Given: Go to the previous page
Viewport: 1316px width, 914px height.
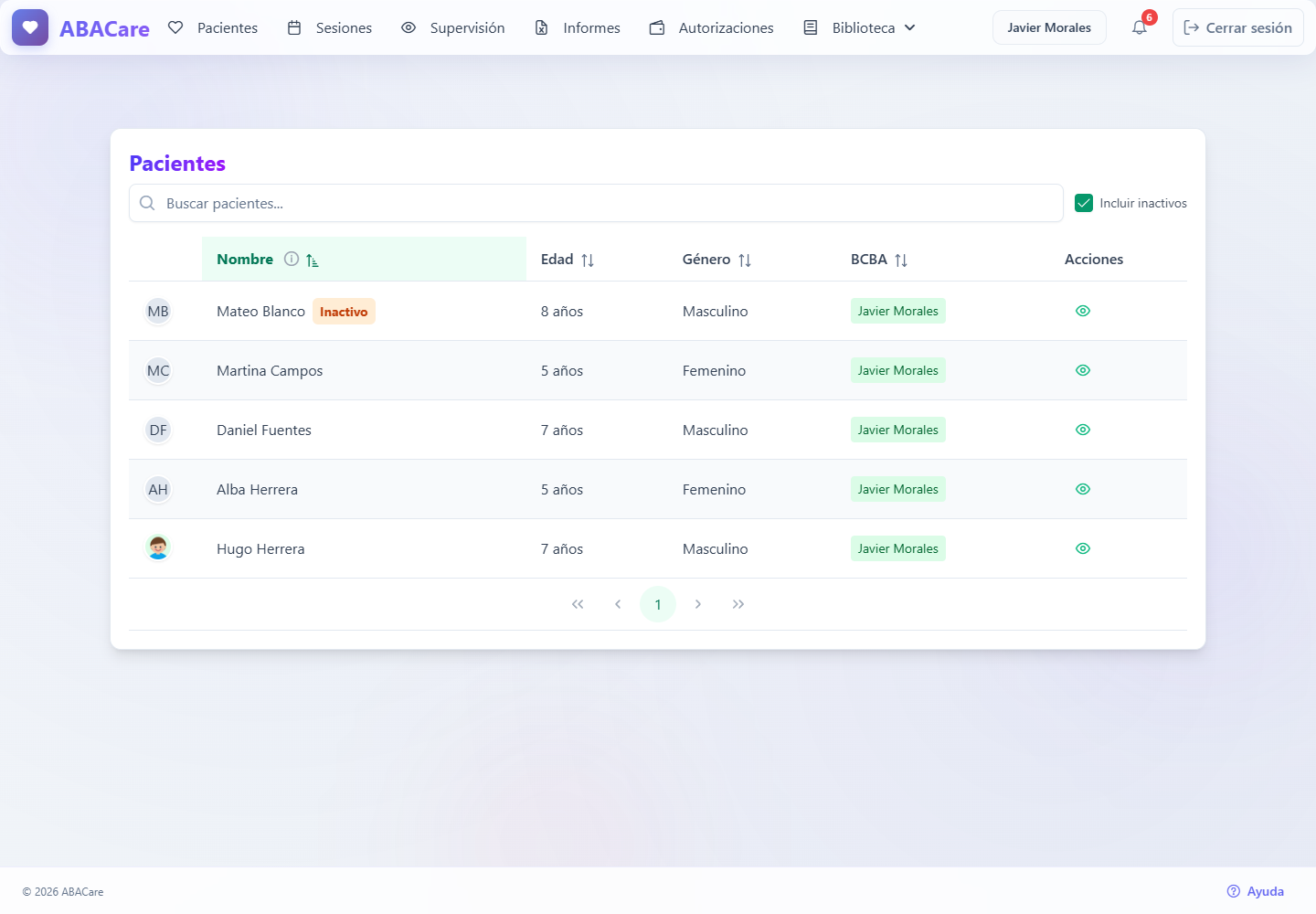Looking at the screenshot, I should [x=618, y=604].
